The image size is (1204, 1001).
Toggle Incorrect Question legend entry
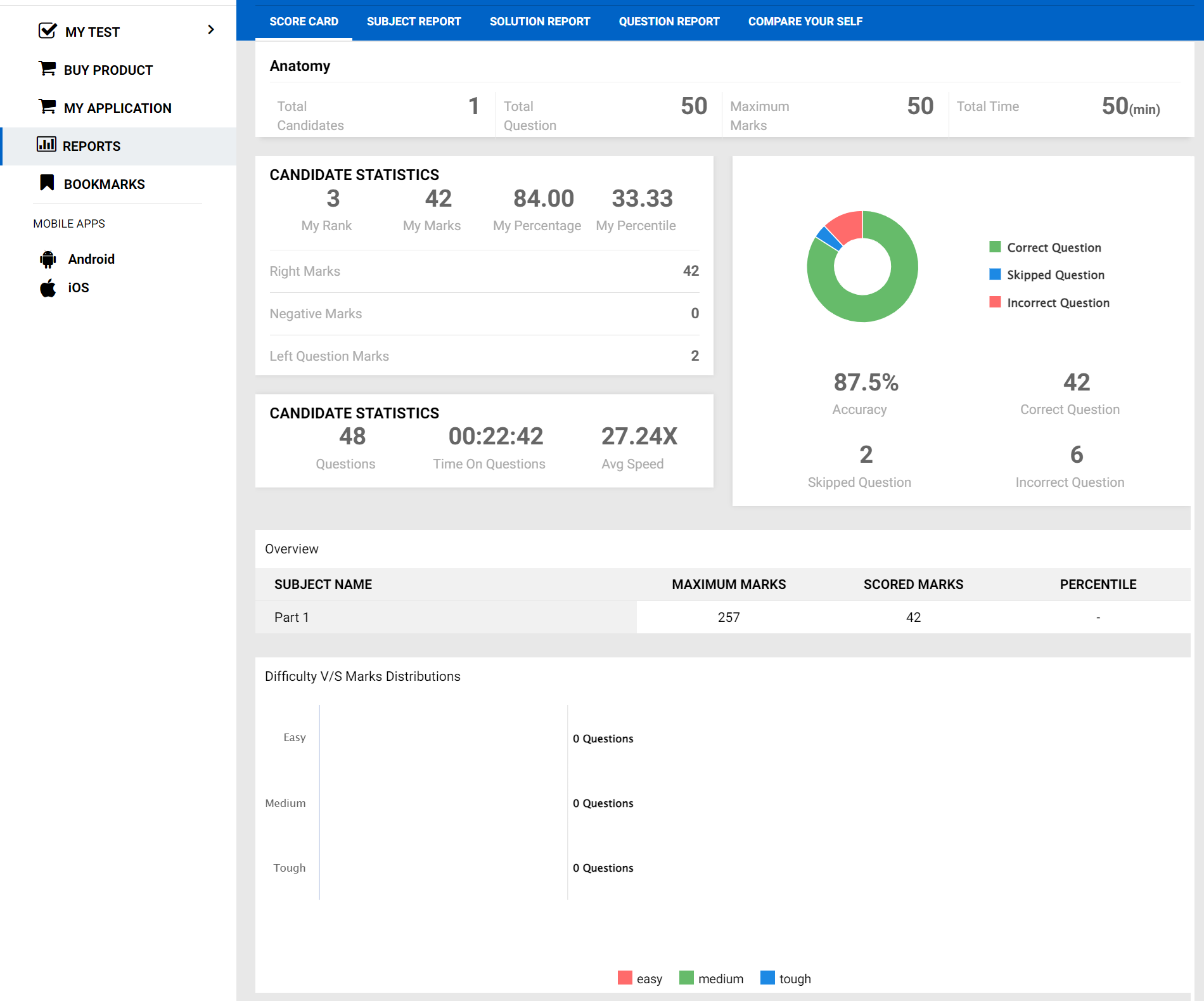pos(1058,302)
